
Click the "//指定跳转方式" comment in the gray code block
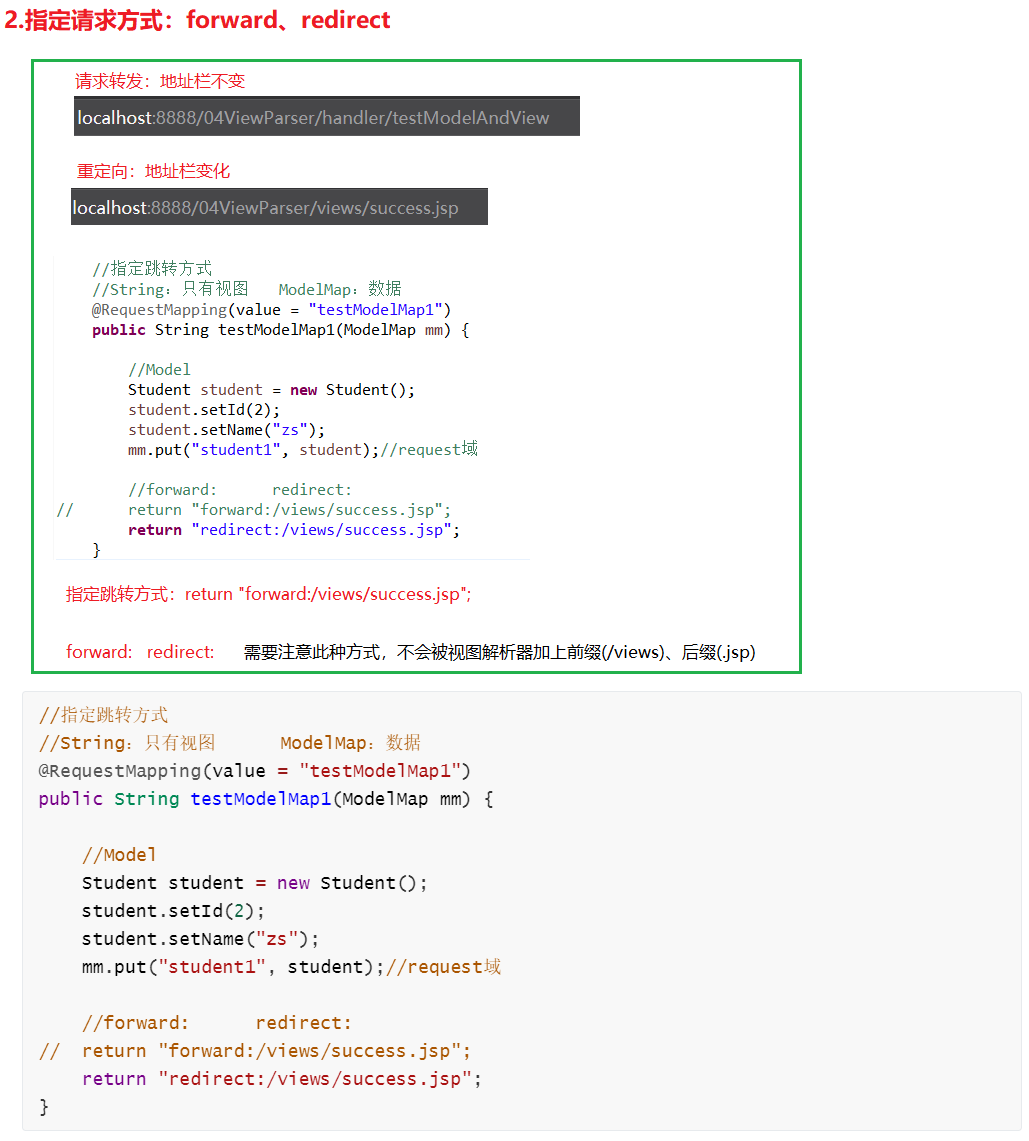pos(103,715)
